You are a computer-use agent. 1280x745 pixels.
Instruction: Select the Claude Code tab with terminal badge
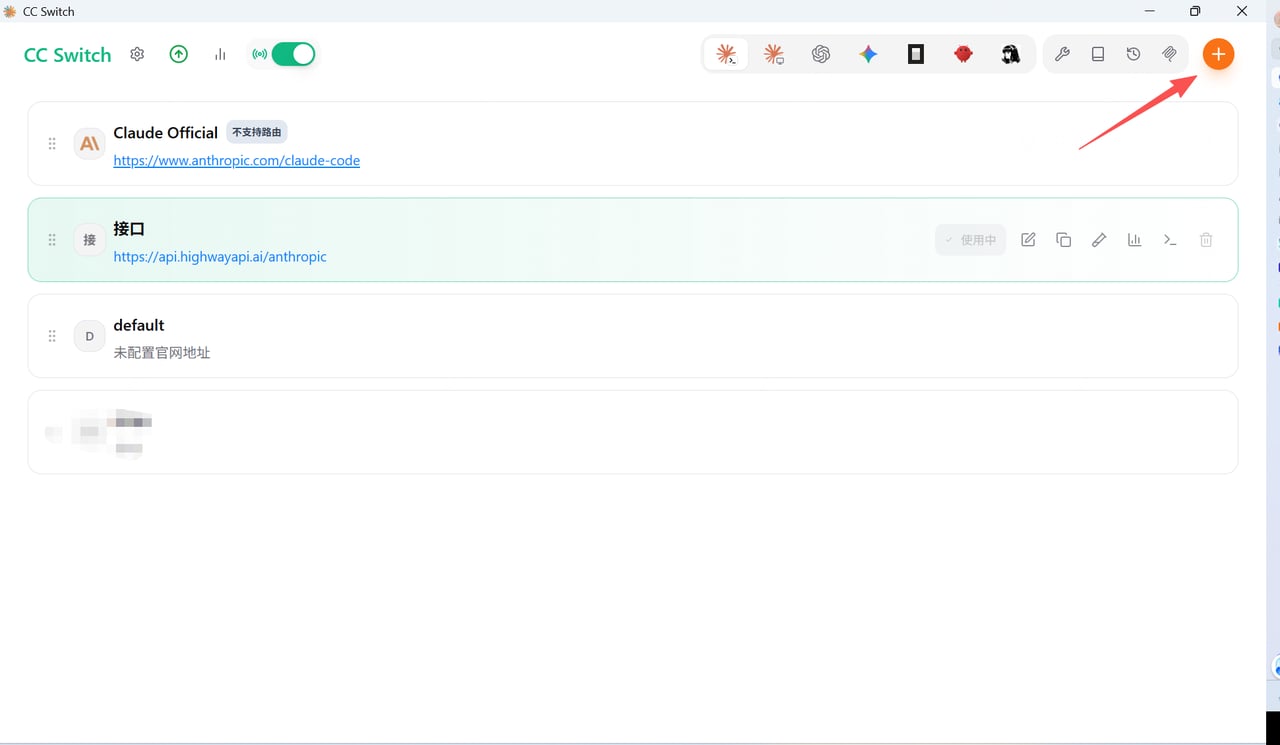[x=726, y=55]
